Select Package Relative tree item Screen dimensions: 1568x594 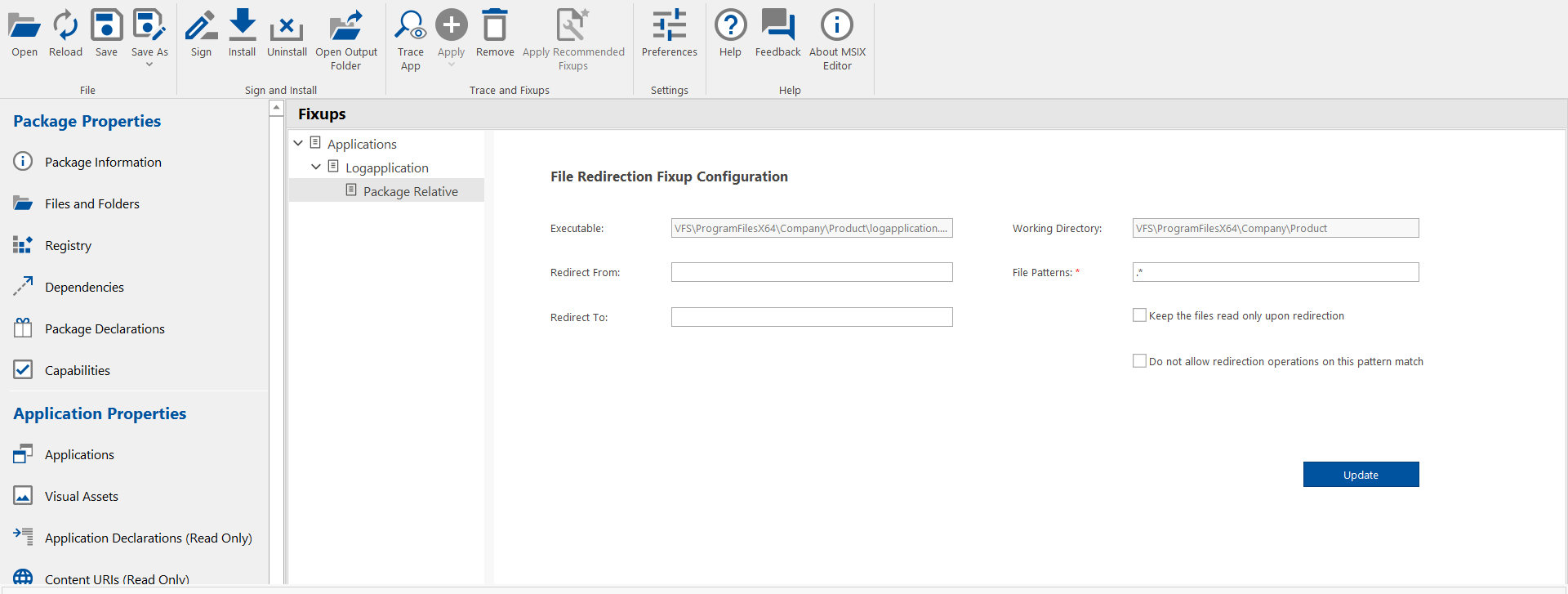point(410,191)
